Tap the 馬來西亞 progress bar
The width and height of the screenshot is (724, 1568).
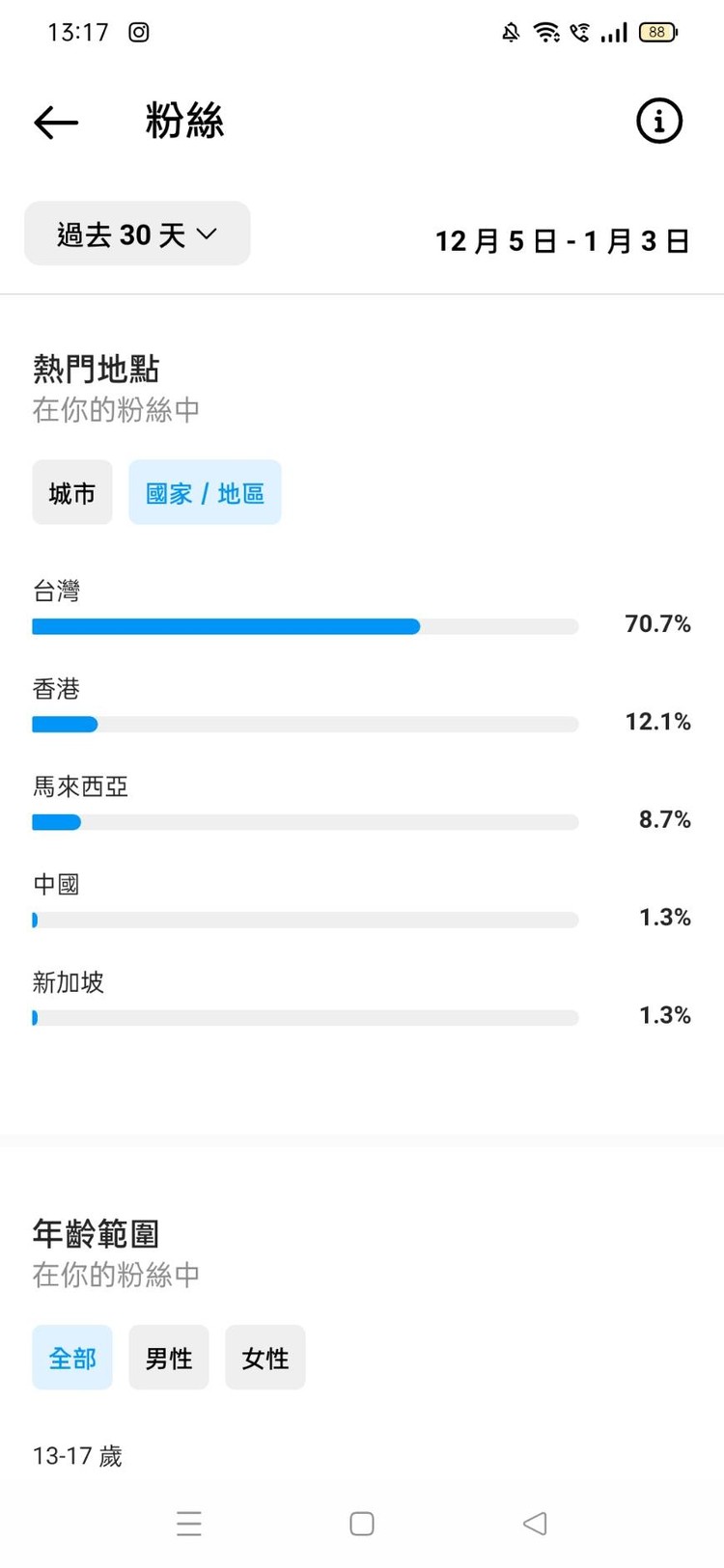(304, 821)
